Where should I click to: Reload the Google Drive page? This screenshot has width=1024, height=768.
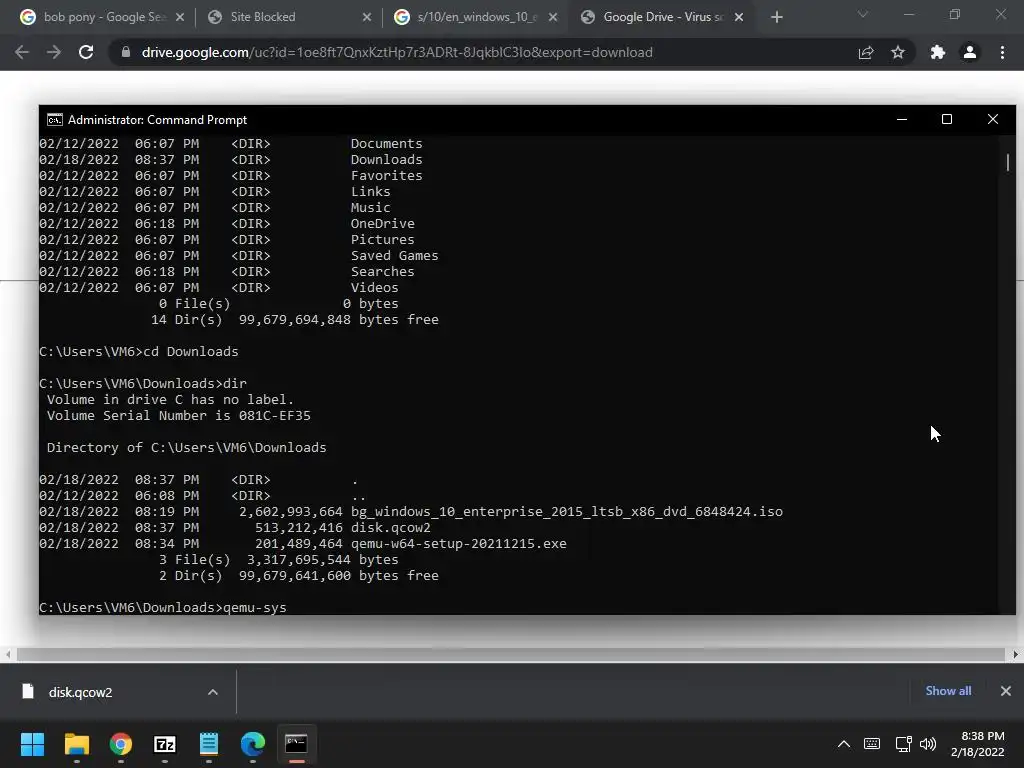tap(86, 52)
